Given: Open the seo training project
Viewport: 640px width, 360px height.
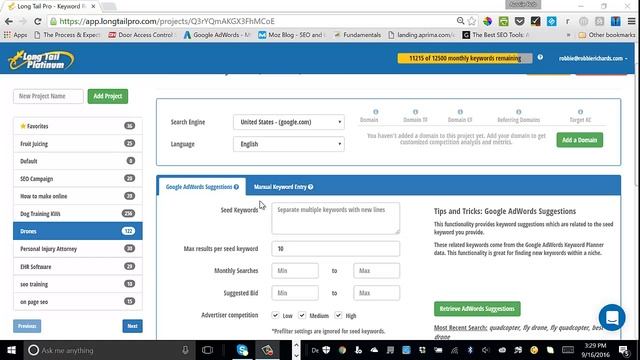Looking at the screenshot, I should point(78,284).
